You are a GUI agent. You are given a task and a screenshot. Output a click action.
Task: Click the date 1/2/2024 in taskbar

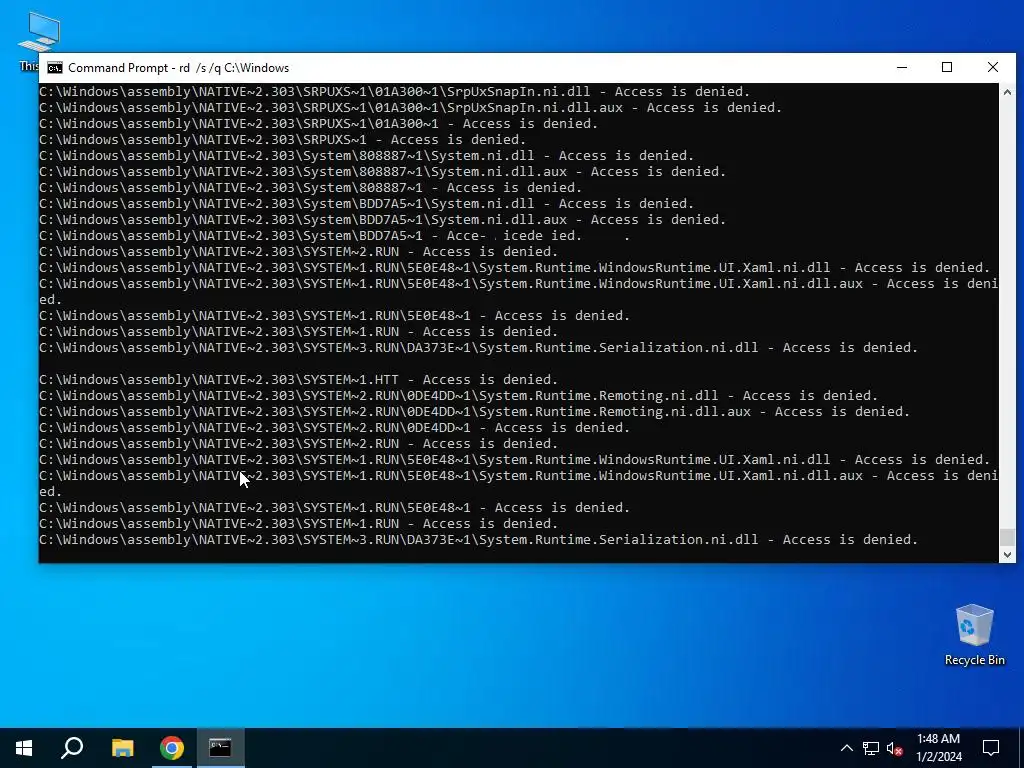(x=938, y=757)
